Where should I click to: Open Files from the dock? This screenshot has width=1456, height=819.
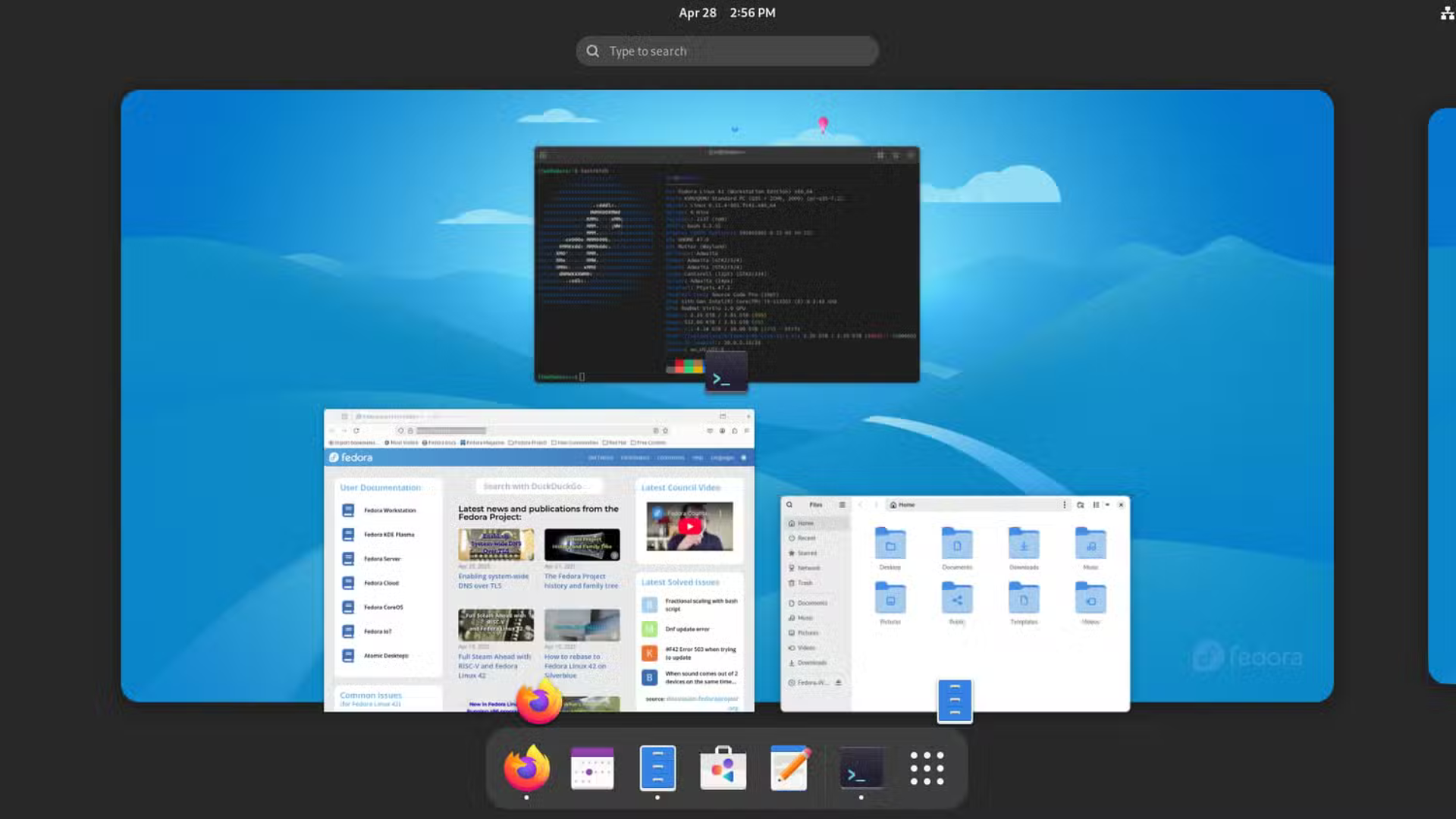tap(657, 768)
